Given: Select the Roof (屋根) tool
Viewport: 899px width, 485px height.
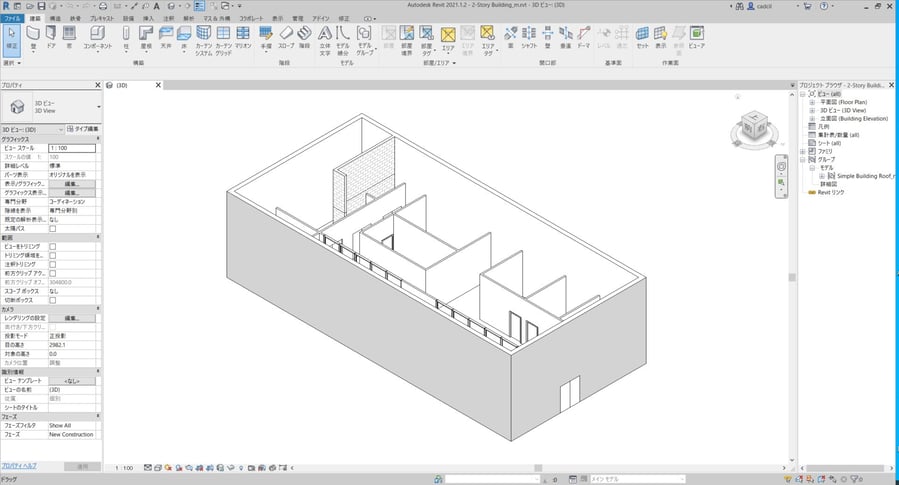Looking at the screenshot, I should [146, 38].
